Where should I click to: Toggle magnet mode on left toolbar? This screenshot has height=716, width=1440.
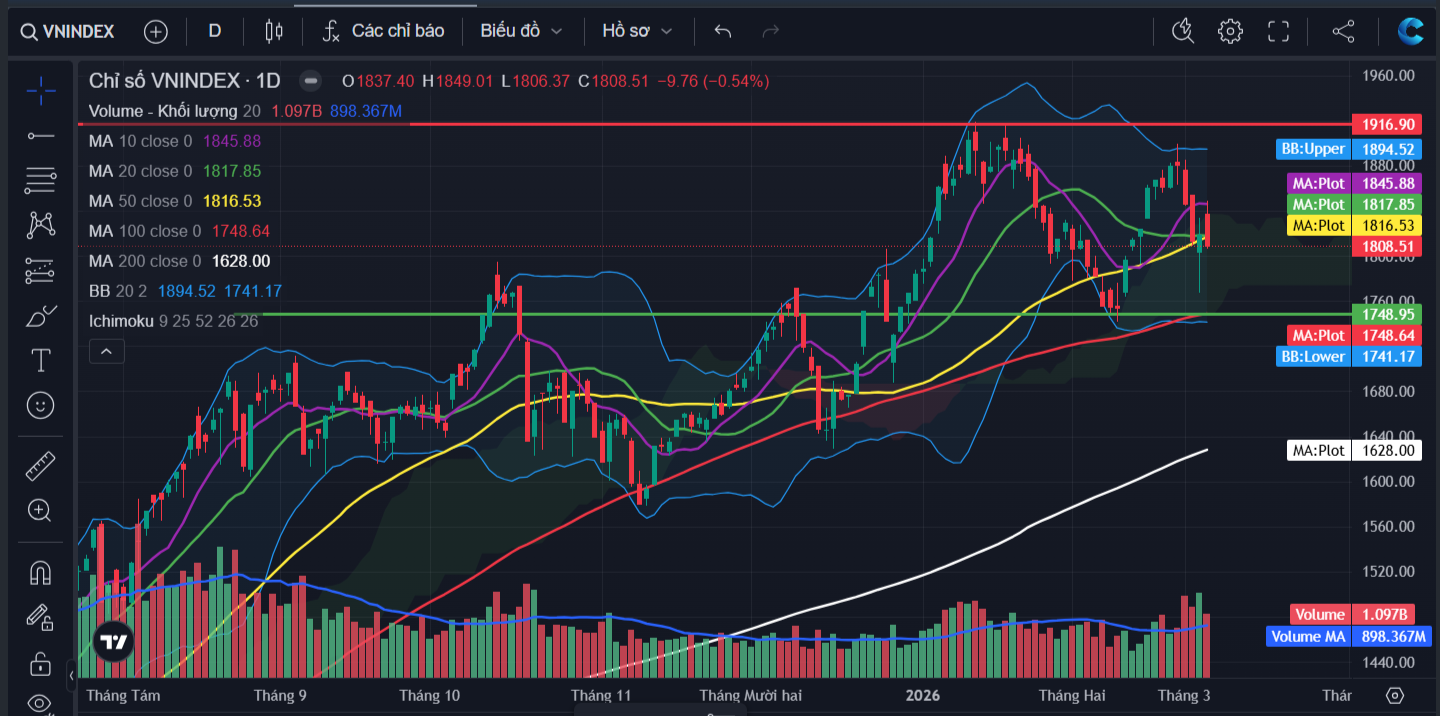pyautogui.click(x=40, y=573)
